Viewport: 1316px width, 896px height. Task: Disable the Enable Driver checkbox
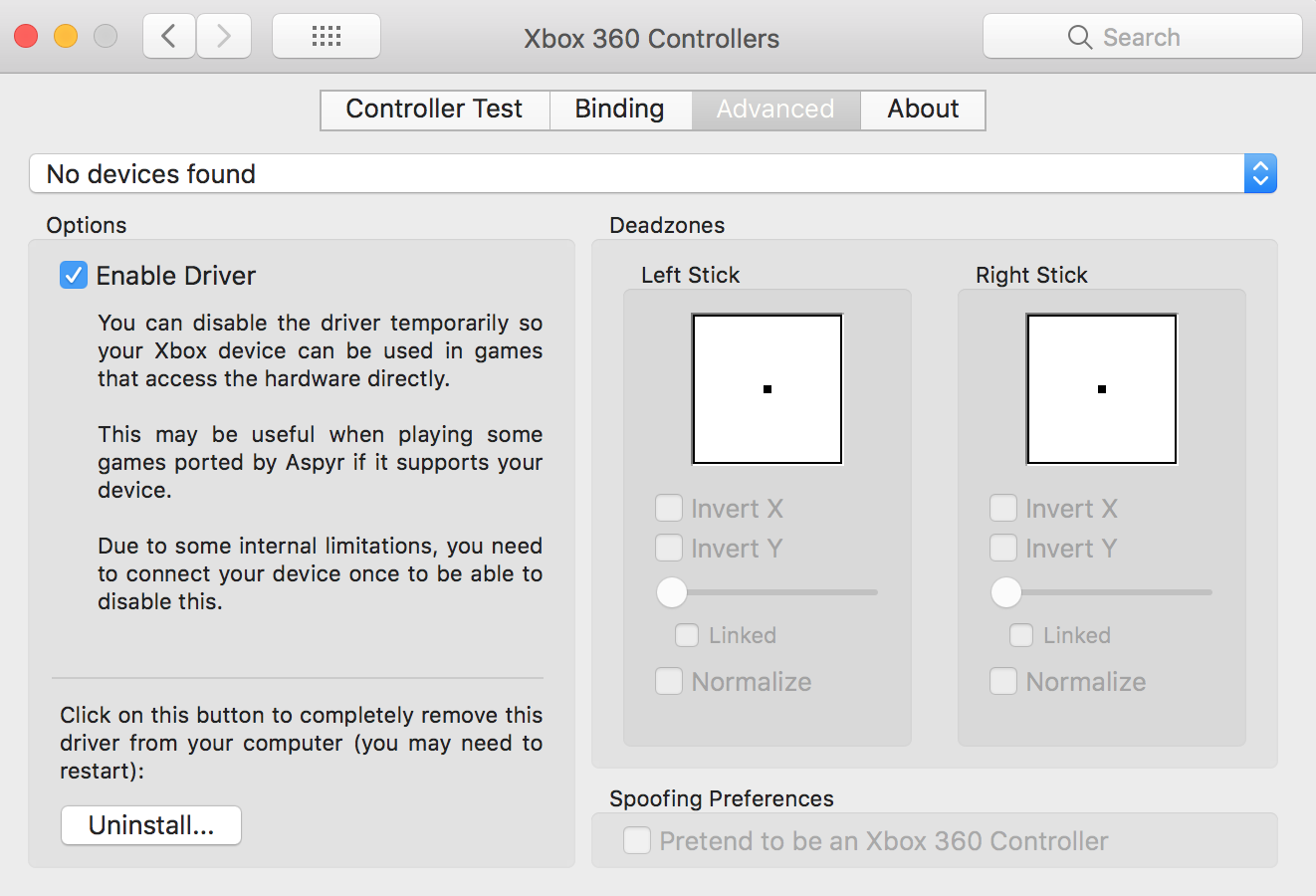point(73,275)
